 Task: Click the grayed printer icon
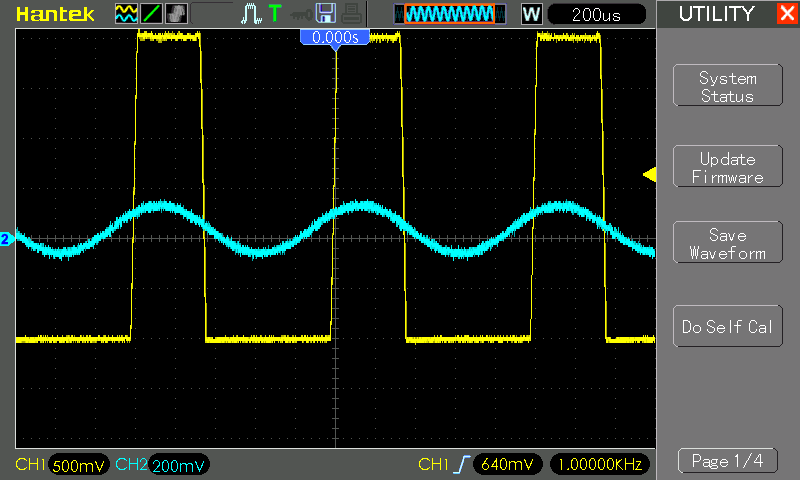coord(352,14)
